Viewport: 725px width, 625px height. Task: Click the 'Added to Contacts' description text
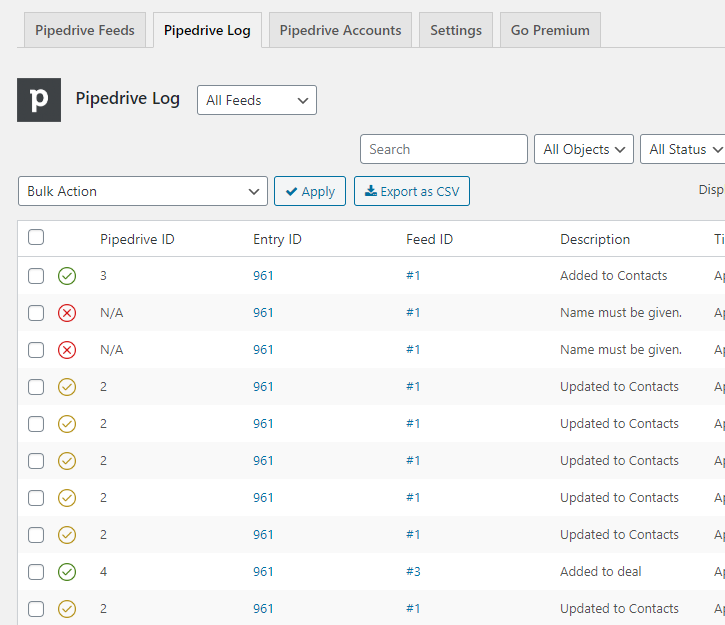point(614,276)
